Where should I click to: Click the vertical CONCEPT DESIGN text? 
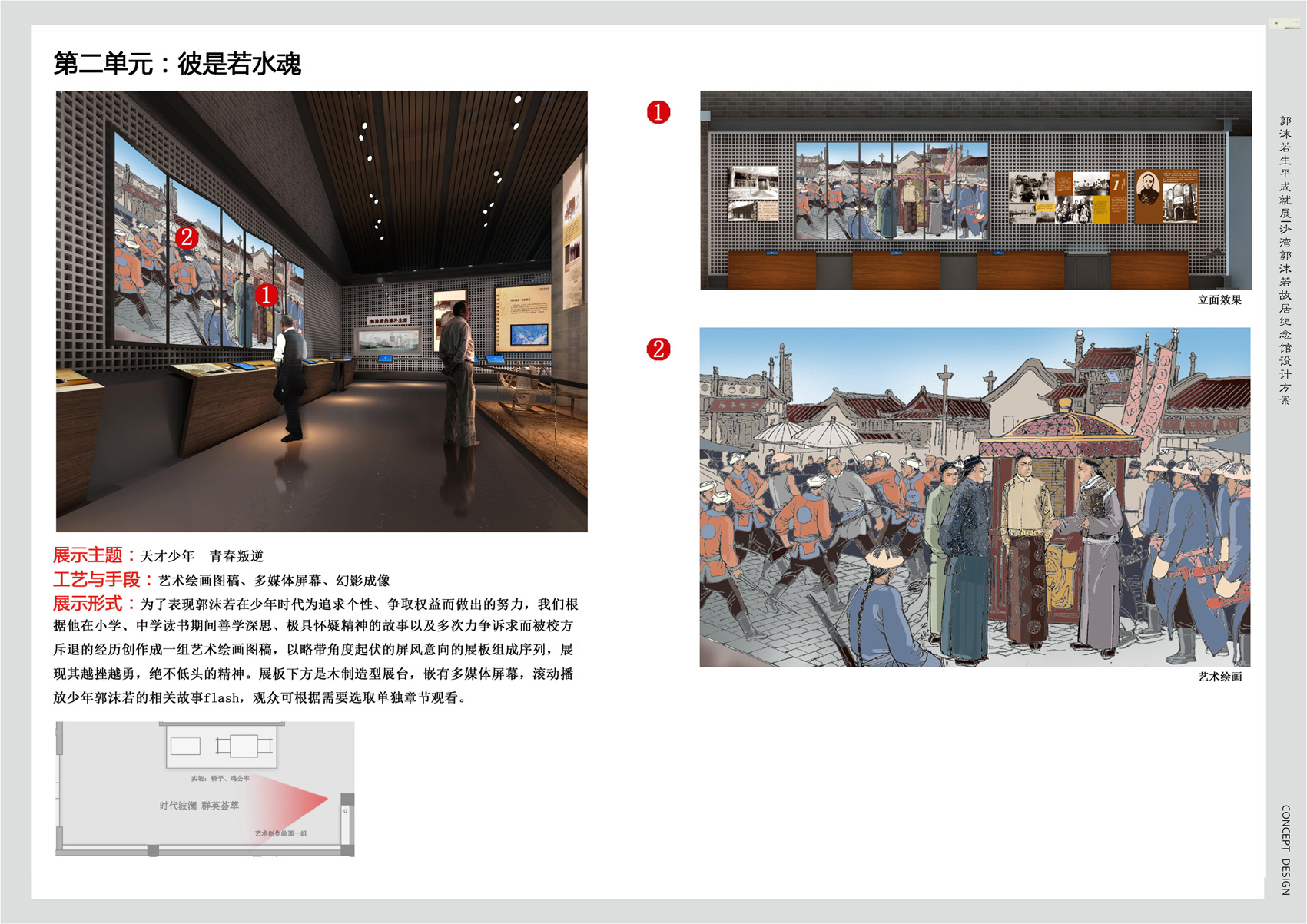(1285, 849)
